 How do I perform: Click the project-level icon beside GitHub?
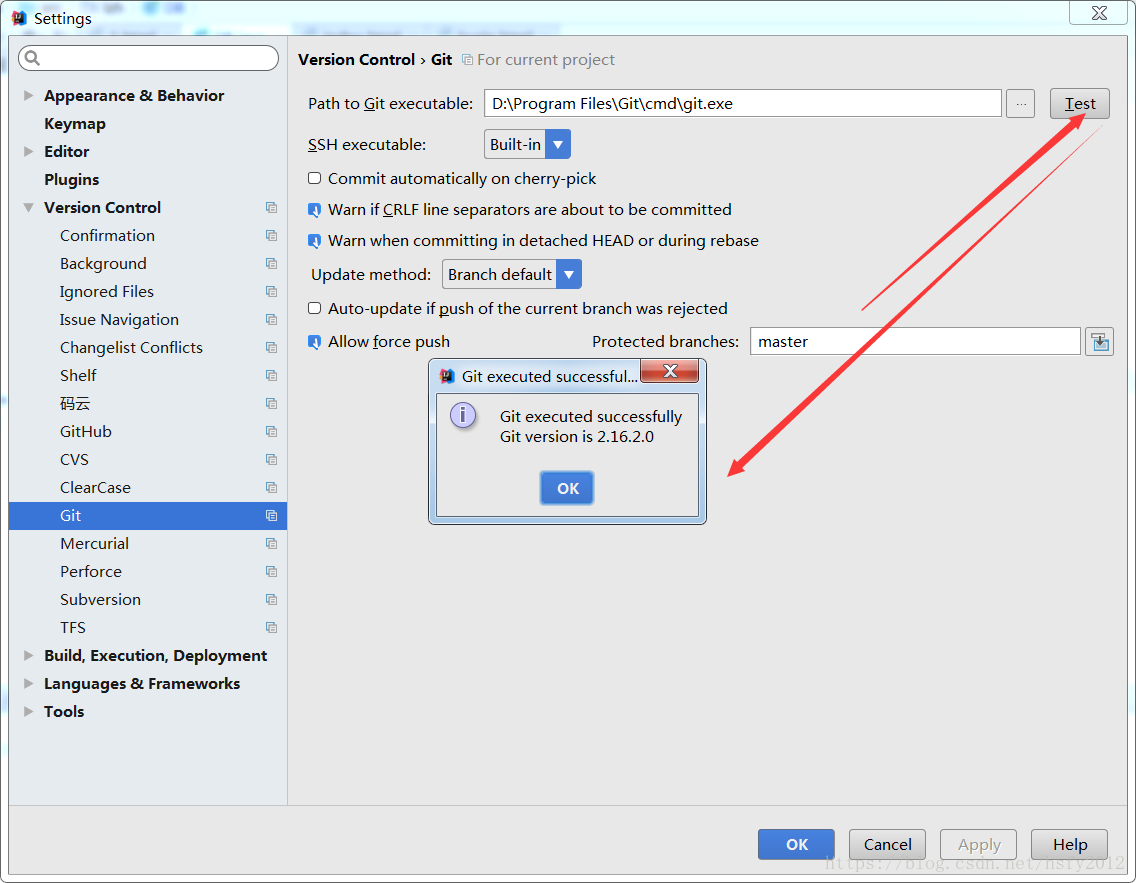[x=272, y=432]
